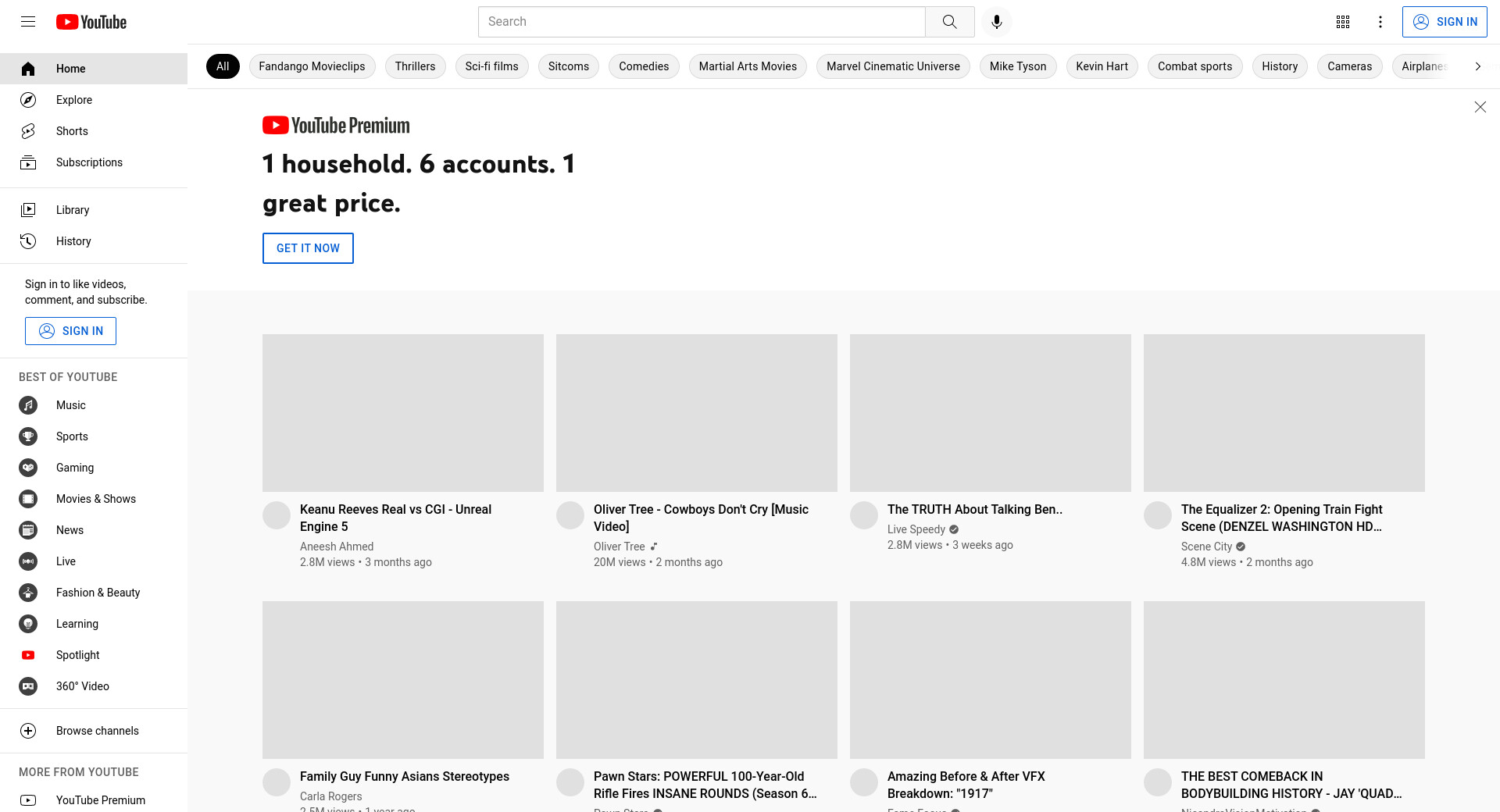Go to Scene City channel name
This screenshot has height=812, width=1500.
tap(1206, 547)
